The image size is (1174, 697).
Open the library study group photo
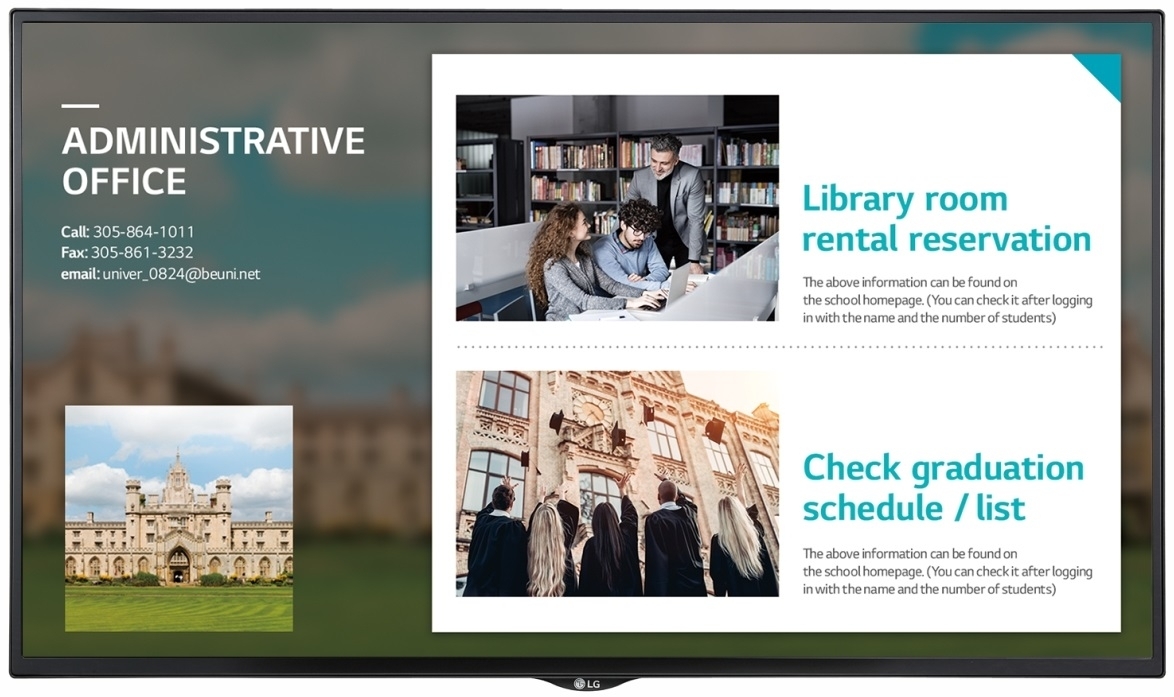coord(617,207)
